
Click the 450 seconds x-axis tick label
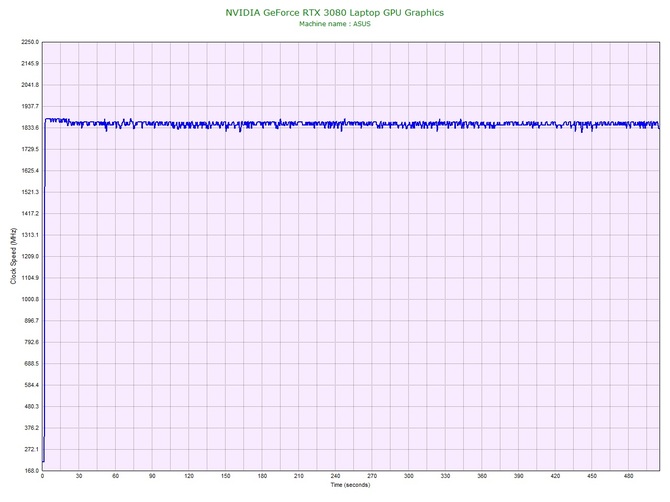click(x=592, y=476)
